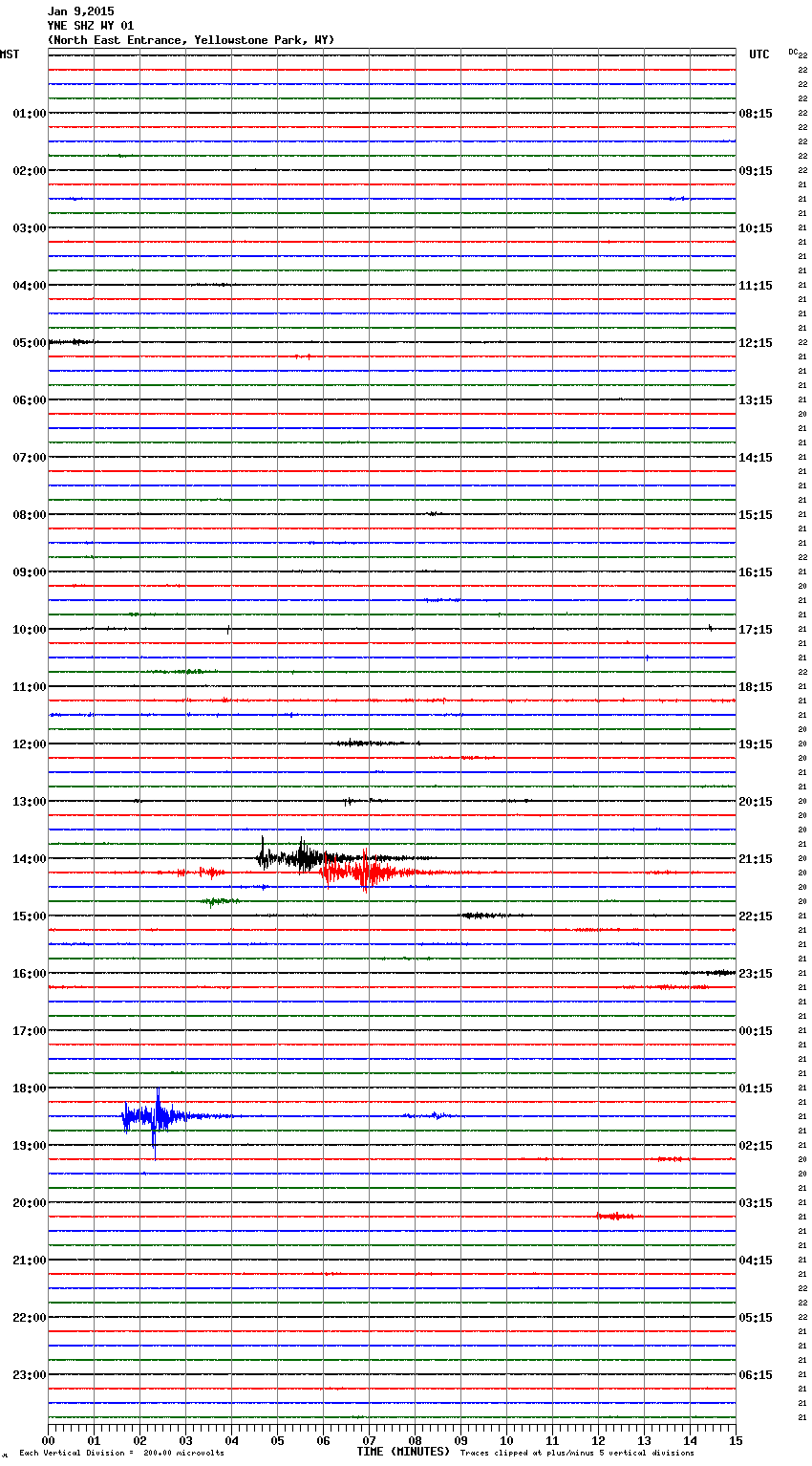Click the '09:15' UTC time label
Screen dimensions: 812x1466
[x=756, y=171]
